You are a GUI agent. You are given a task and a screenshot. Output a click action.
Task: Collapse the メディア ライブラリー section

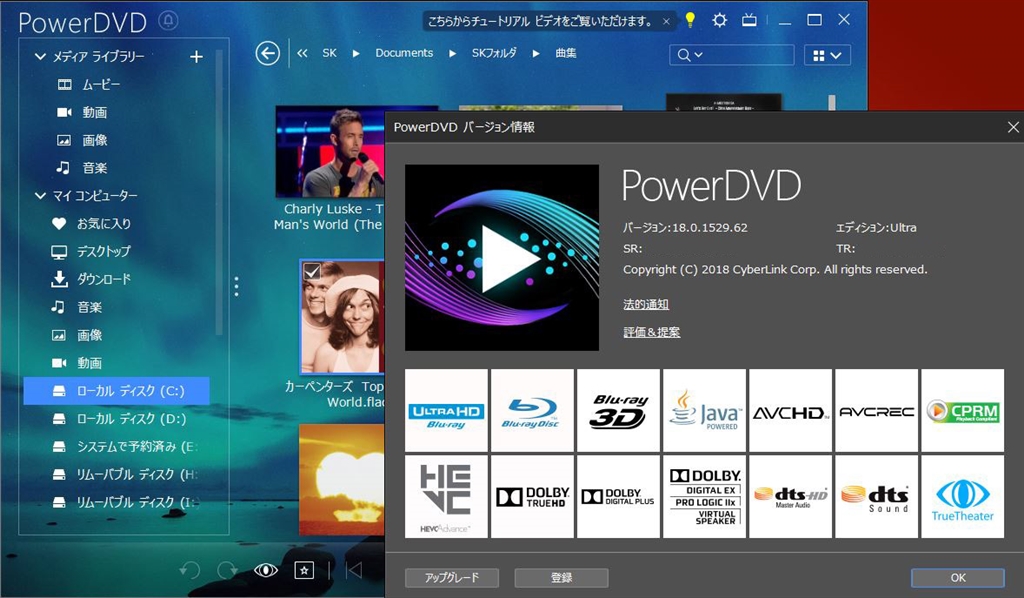(40, 57)
